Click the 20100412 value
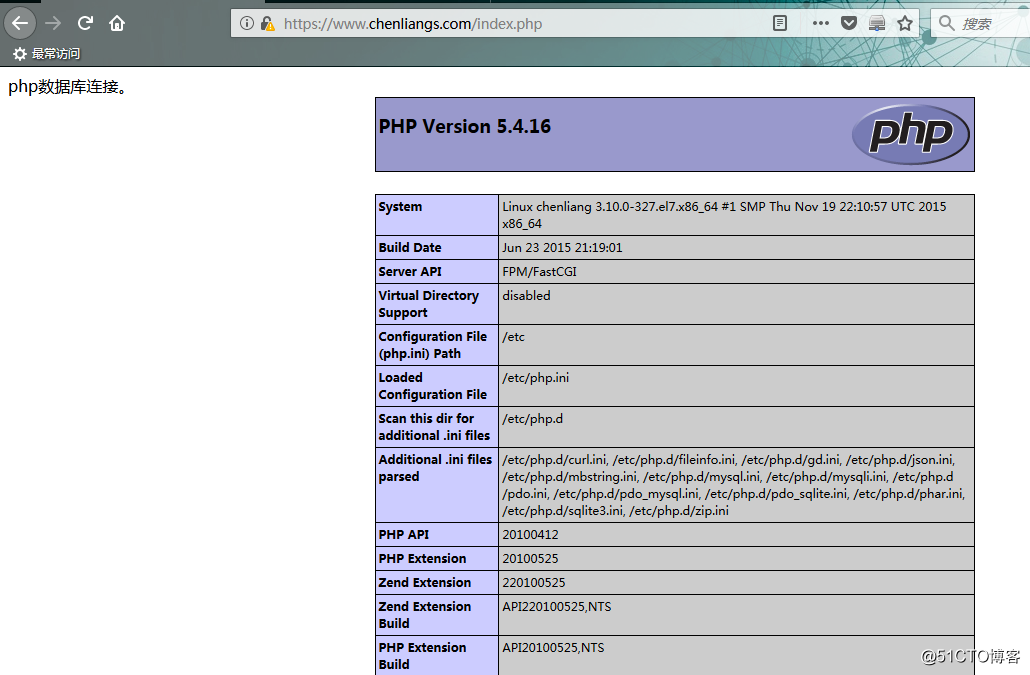This screenshot has width=1030, height=675. point(530,534)
